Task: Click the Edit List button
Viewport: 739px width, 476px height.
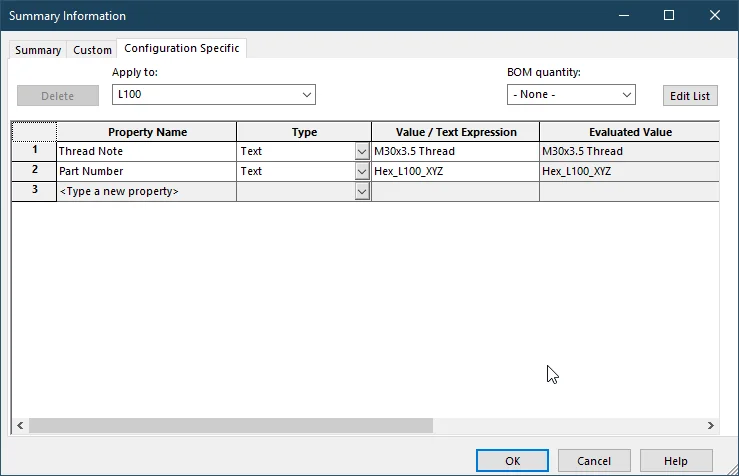Action: [x=689, y=96]
